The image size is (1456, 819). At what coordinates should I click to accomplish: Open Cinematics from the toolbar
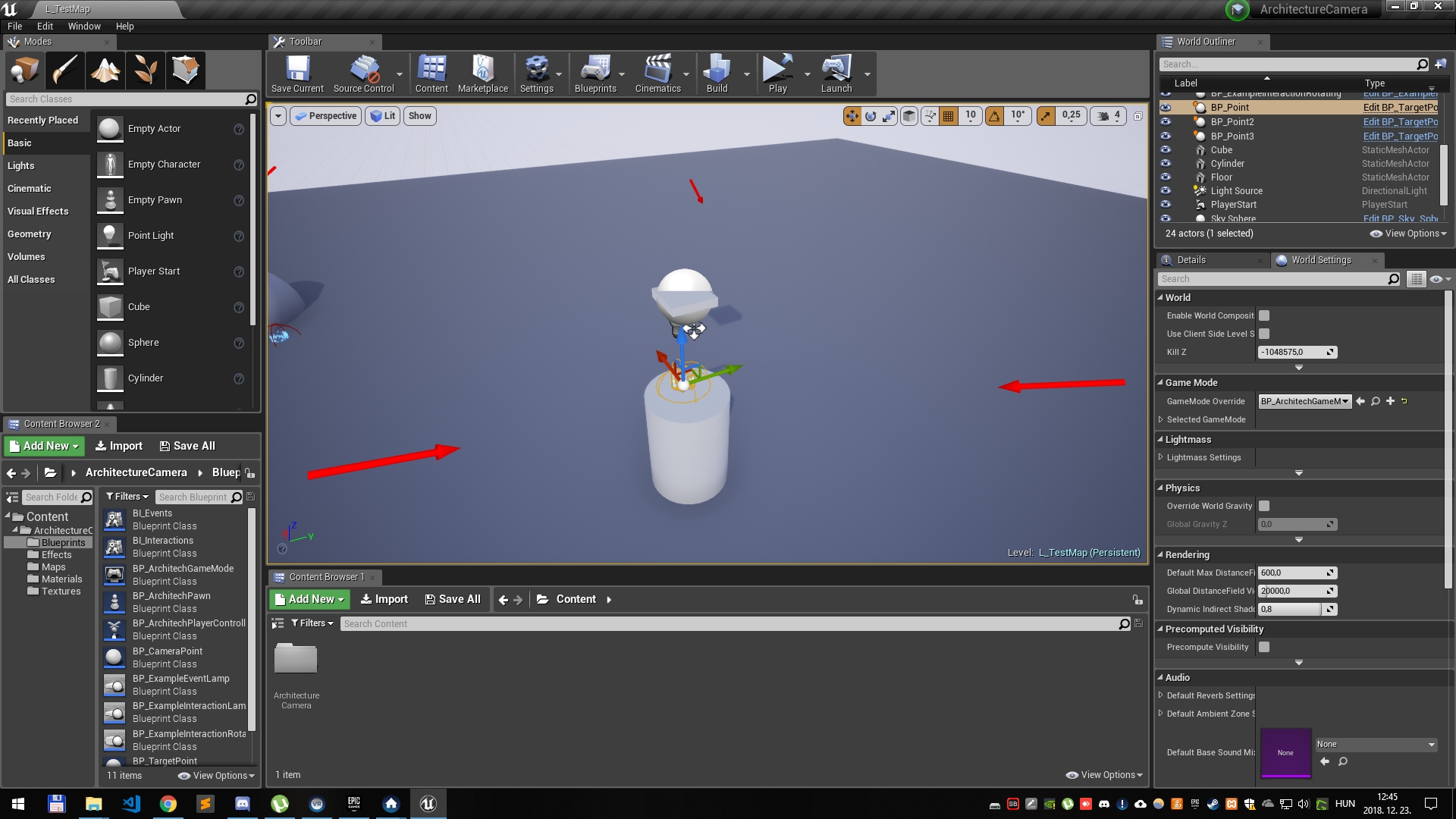[657, 73]
